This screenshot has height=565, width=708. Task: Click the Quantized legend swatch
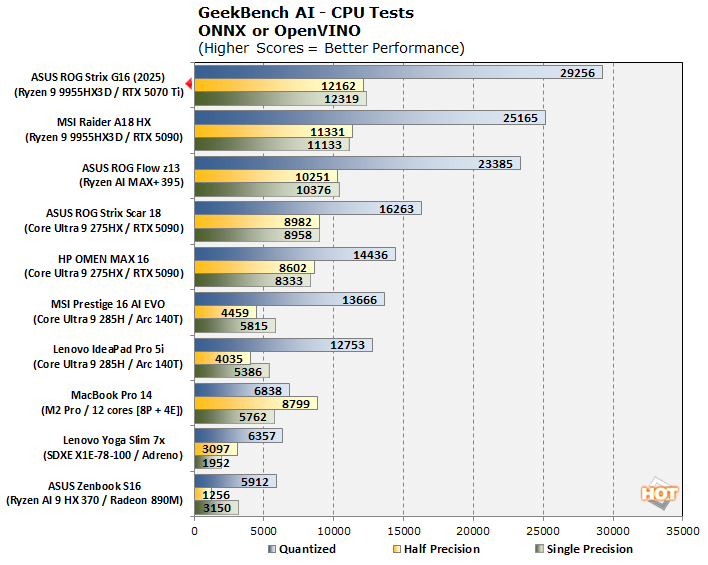pos(271,549)
